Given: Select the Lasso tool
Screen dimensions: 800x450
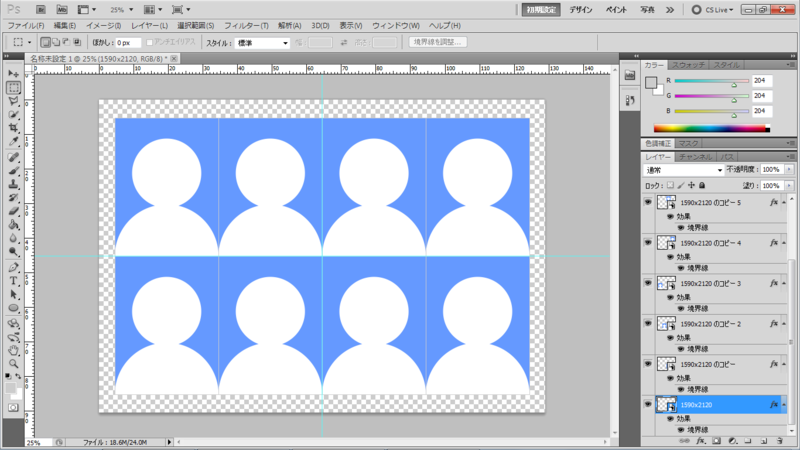Looking at the screenshot, I should click(14, 101).
